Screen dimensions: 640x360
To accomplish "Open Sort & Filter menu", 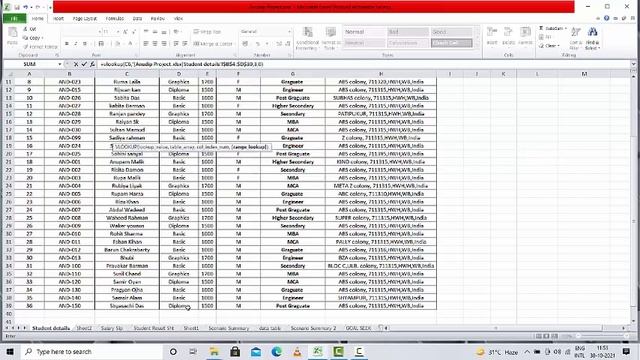I will coord(576,39).
